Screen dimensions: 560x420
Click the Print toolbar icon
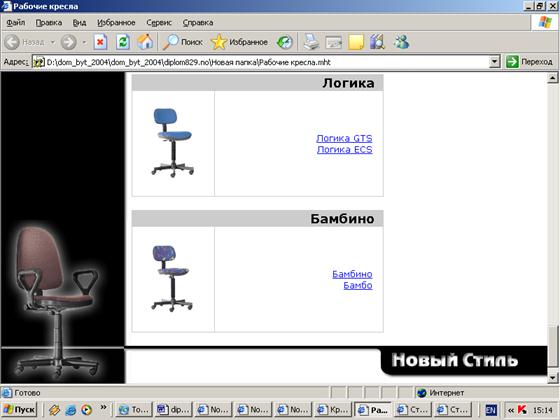[311, 42]
